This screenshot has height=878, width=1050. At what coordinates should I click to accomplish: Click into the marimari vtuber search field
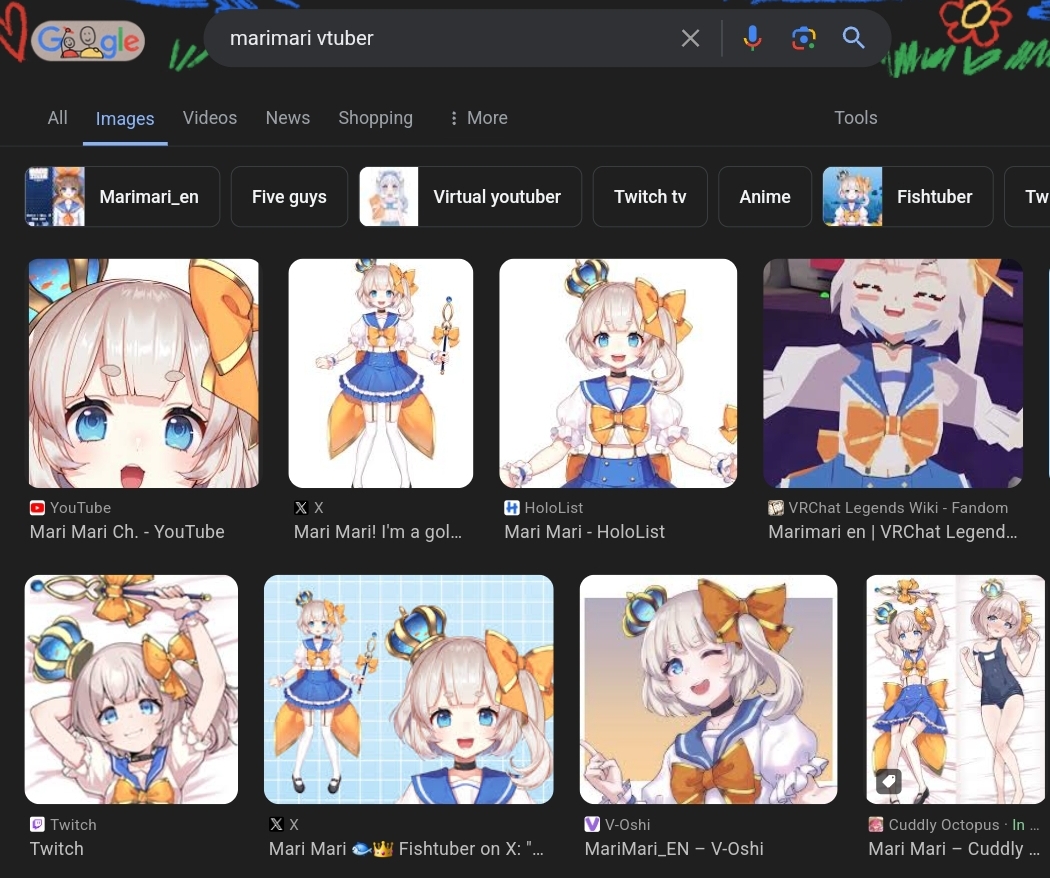tap(442, 38)
